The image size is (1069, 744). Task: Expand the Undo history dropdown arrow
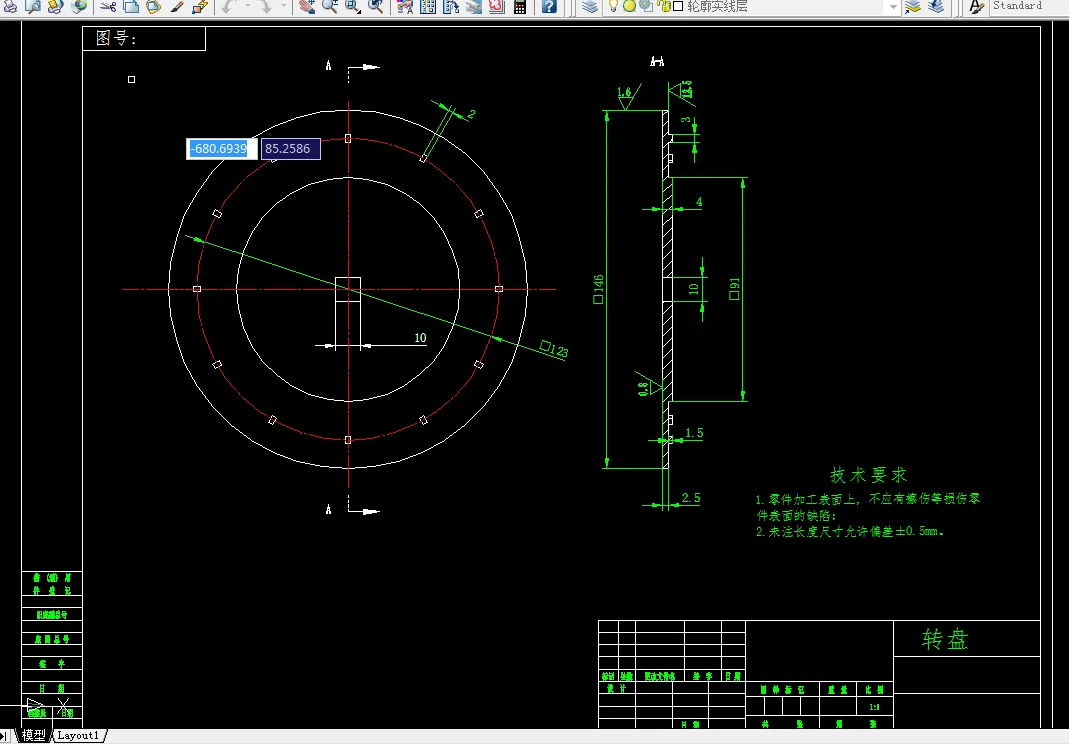point(247,6)
